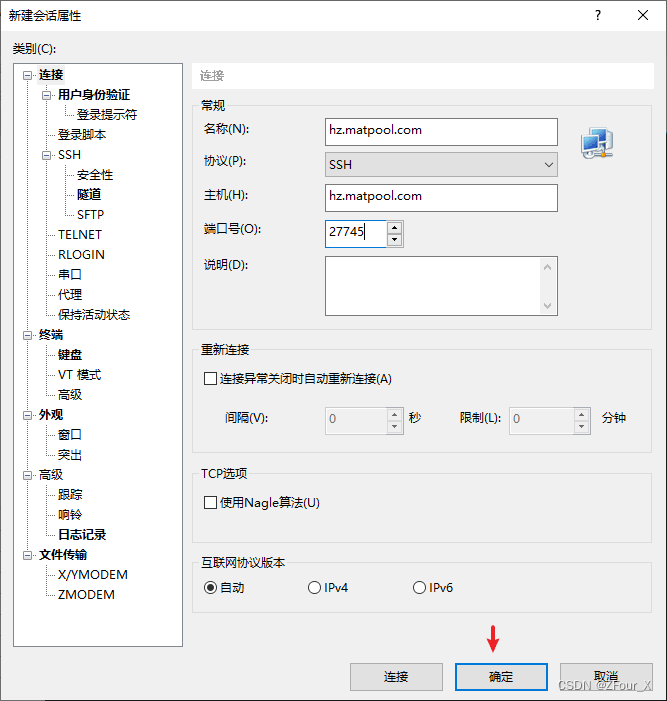Screen dimensions: 667x701
Task: Click the 确定 button
Action: pyautogui.click(x=501, y=677)
